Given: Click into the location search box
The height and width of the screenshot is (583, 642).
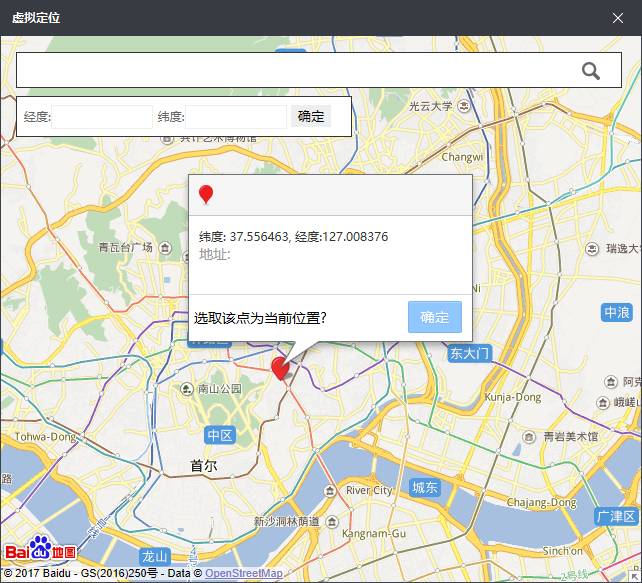Looking at the screenshot, I should pos(295,70).
